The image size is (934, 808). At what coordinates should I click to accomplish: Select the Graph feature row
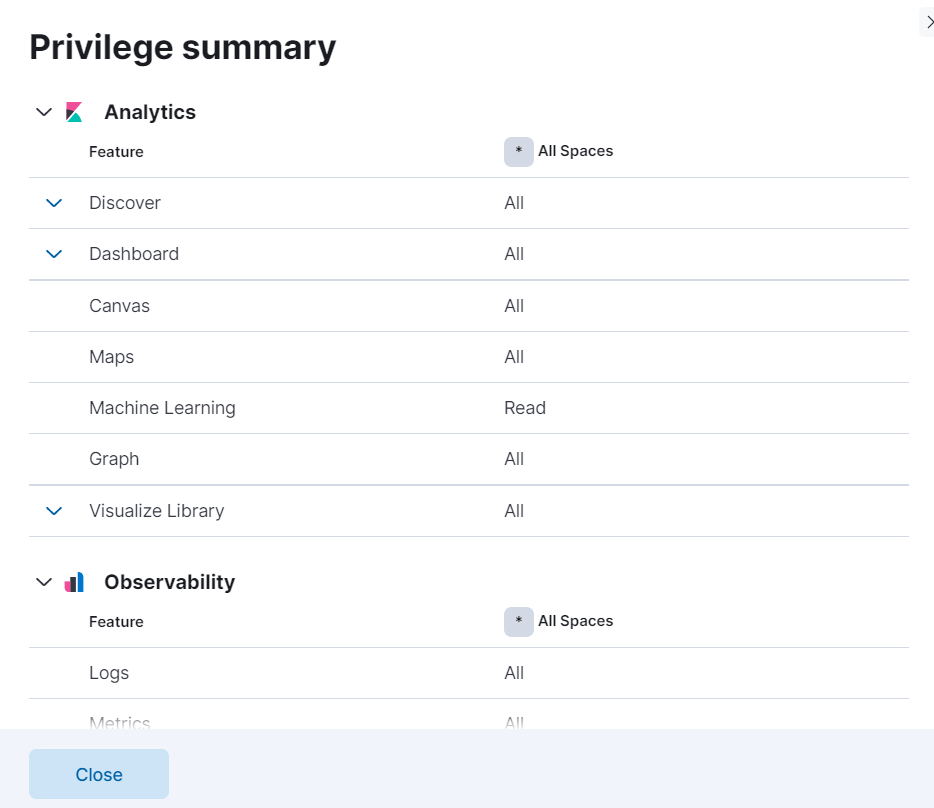point(114,459)
